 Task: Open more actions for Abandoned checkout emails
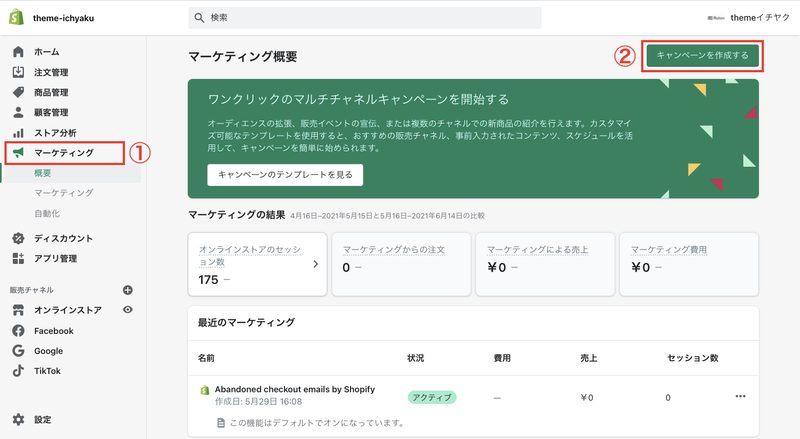tap(740, 396)
